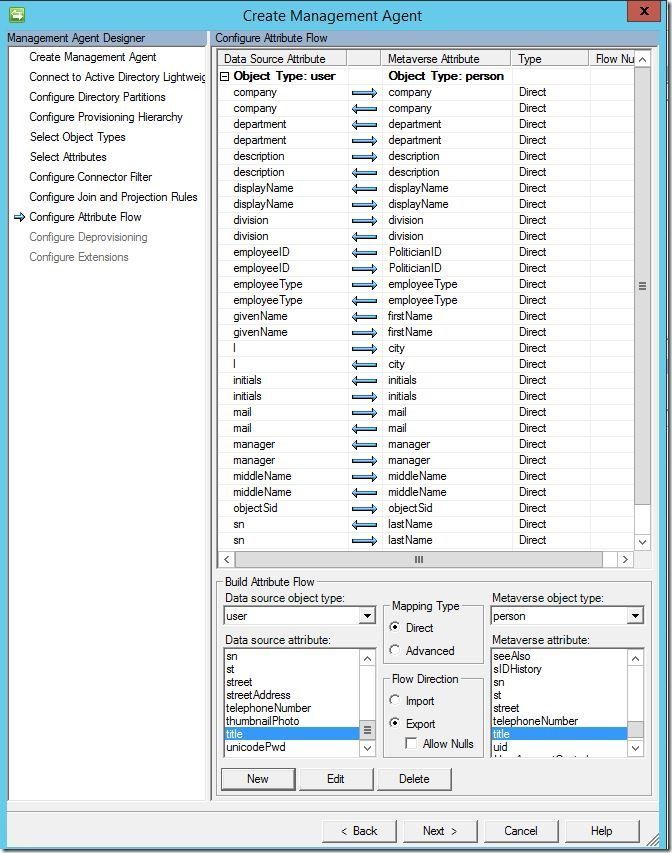Go to Select Object Types step
This screenshot has height=853, width=672.
77,137
